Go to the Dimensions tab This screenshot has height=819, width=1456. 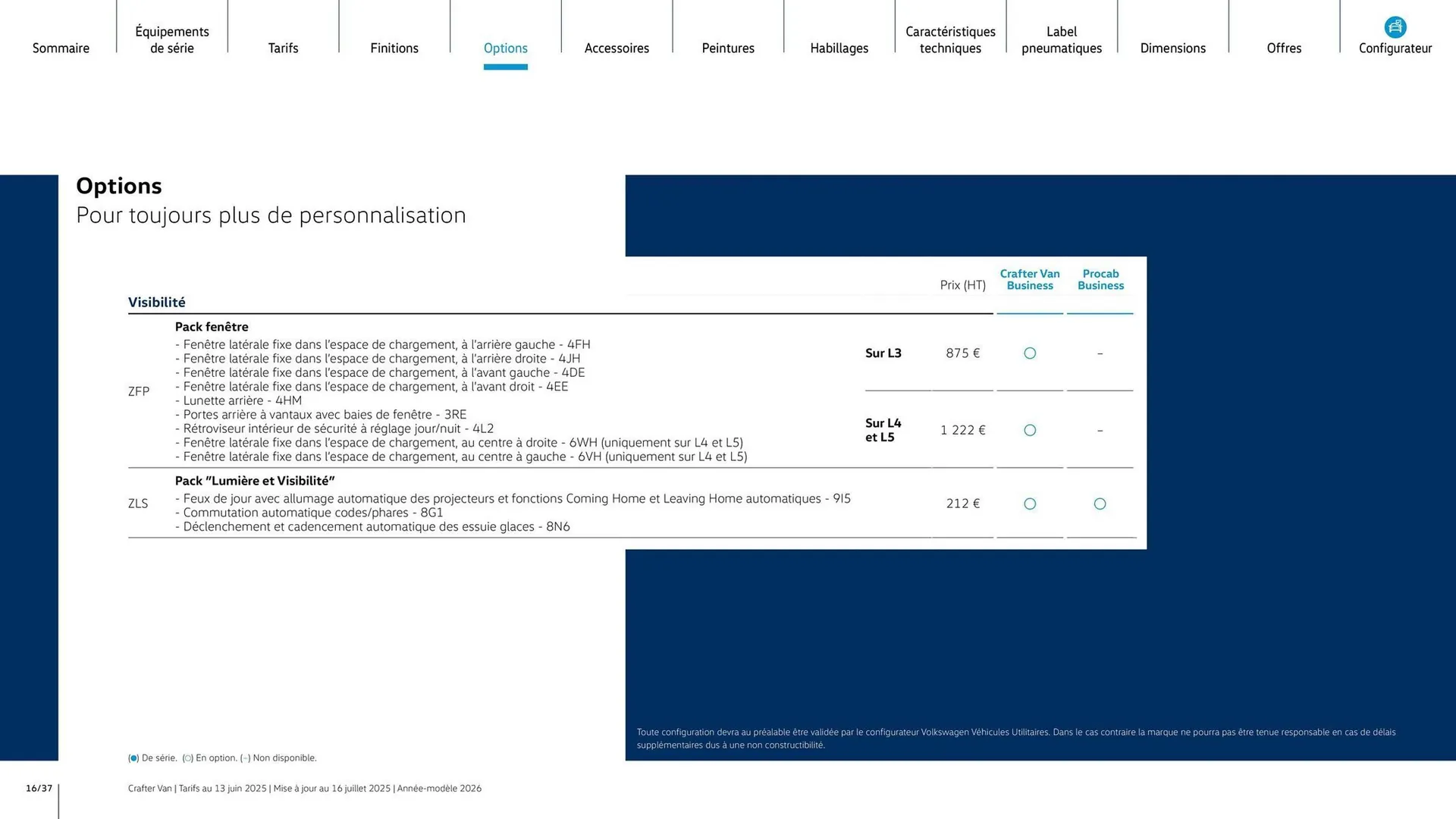(1172, 48)
